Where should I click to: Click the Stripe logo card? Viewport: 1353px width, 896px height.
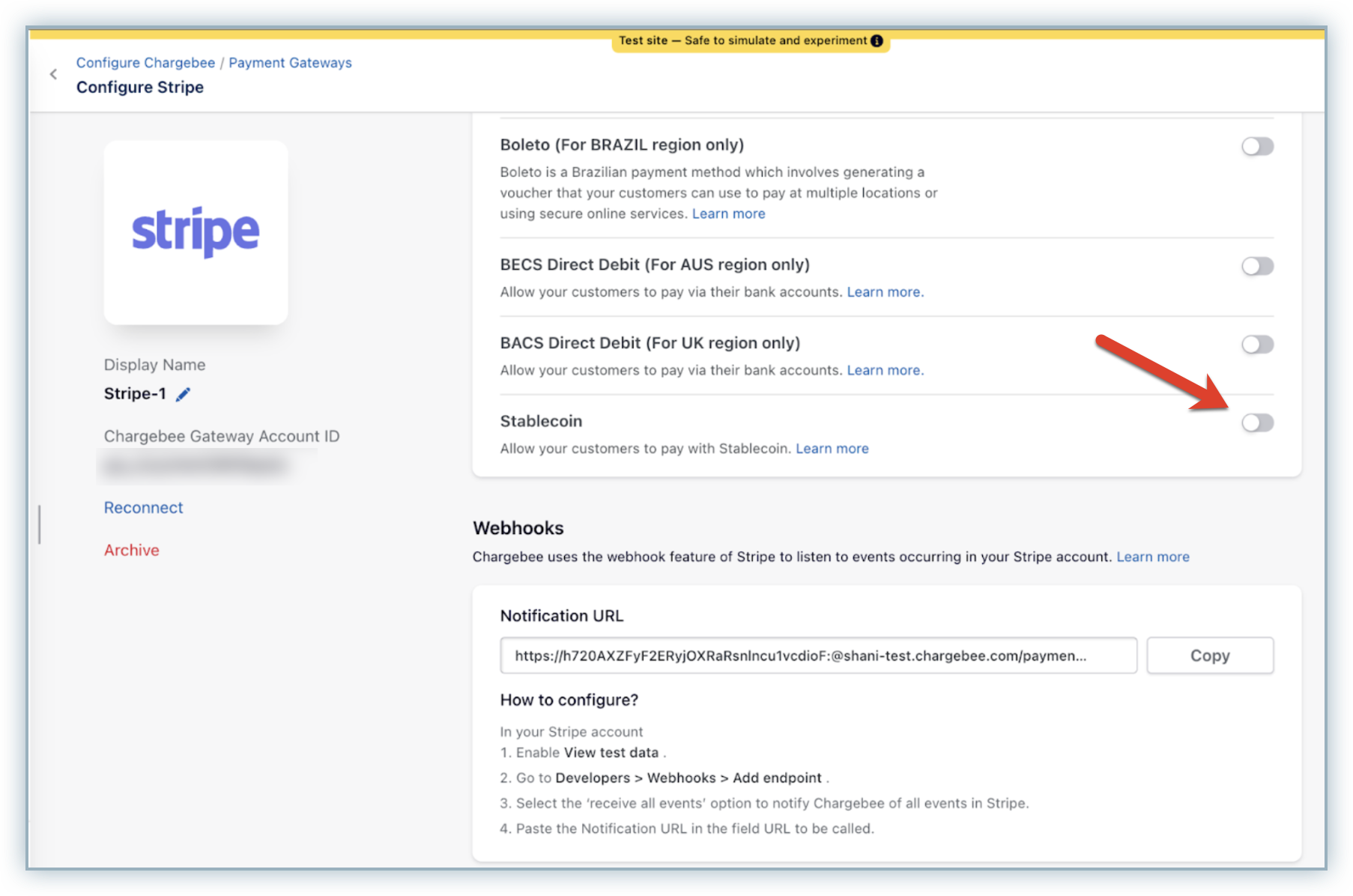(196, 232)
